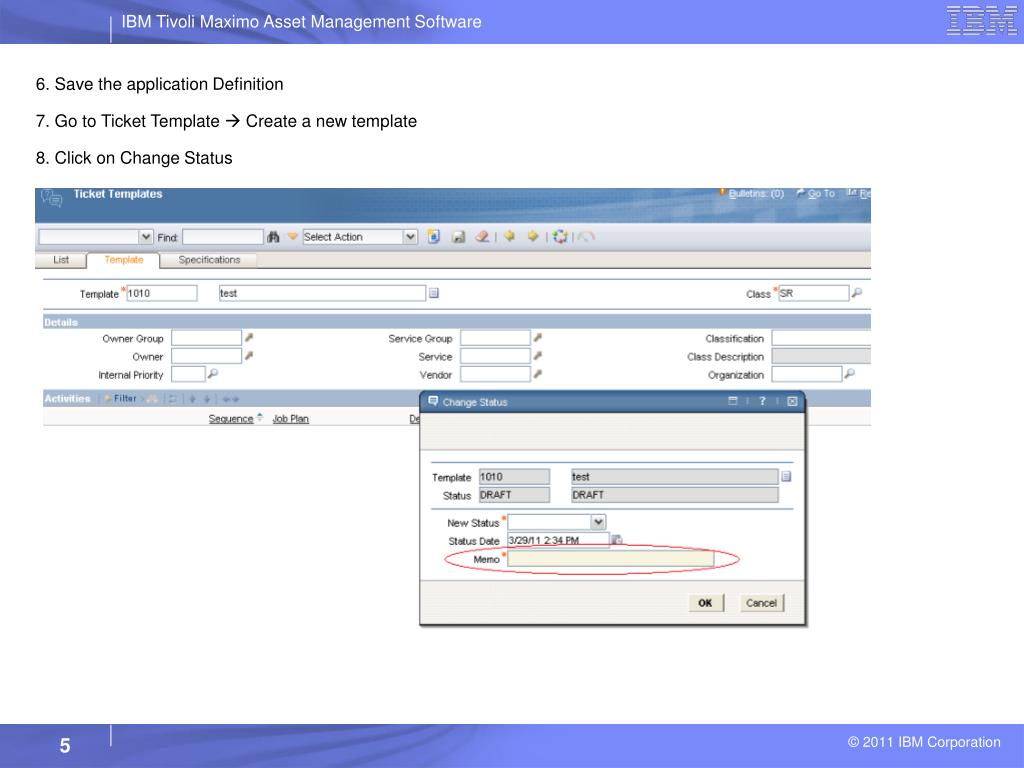Click the Owner Group input field
This screenshot has height=768, width=1024.
click(206, 338)
